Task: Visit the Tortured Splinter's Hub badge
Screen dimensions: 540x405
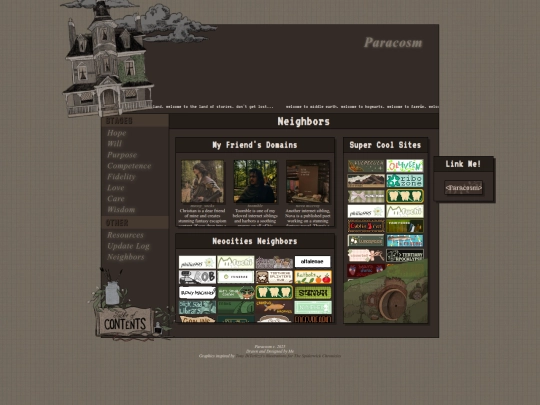Action: [x=274, y=277]
